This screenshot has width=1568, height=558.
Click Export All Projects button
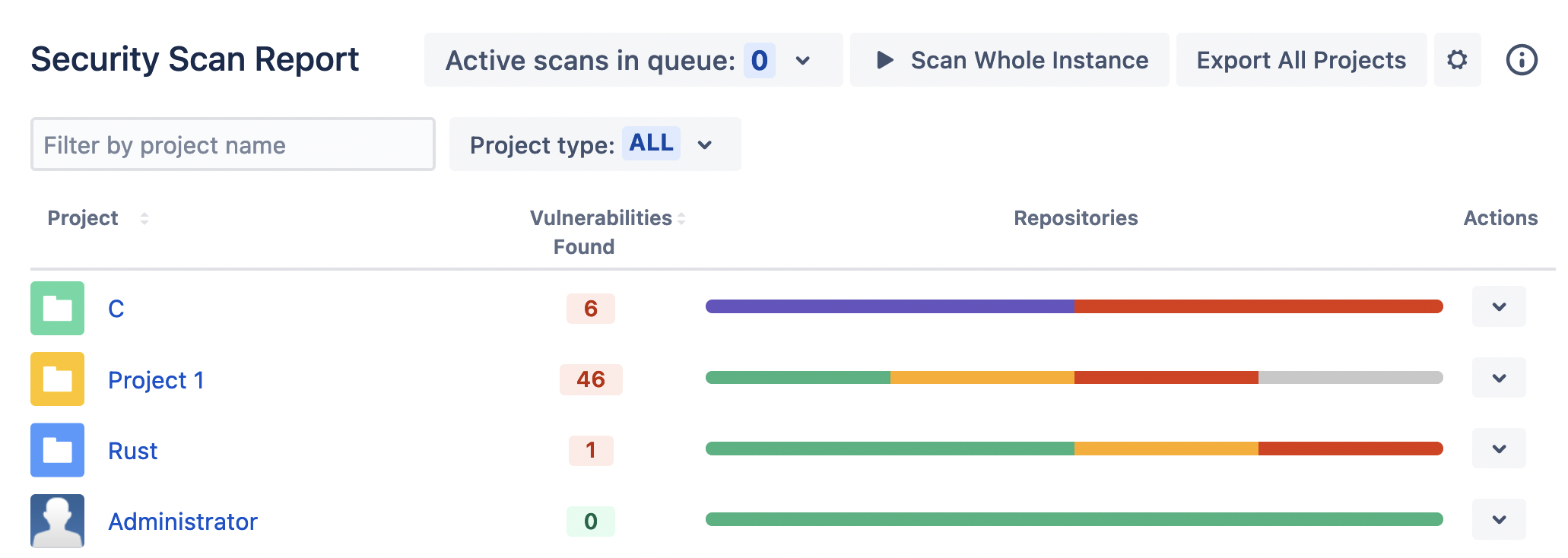tap(1301, 60)
